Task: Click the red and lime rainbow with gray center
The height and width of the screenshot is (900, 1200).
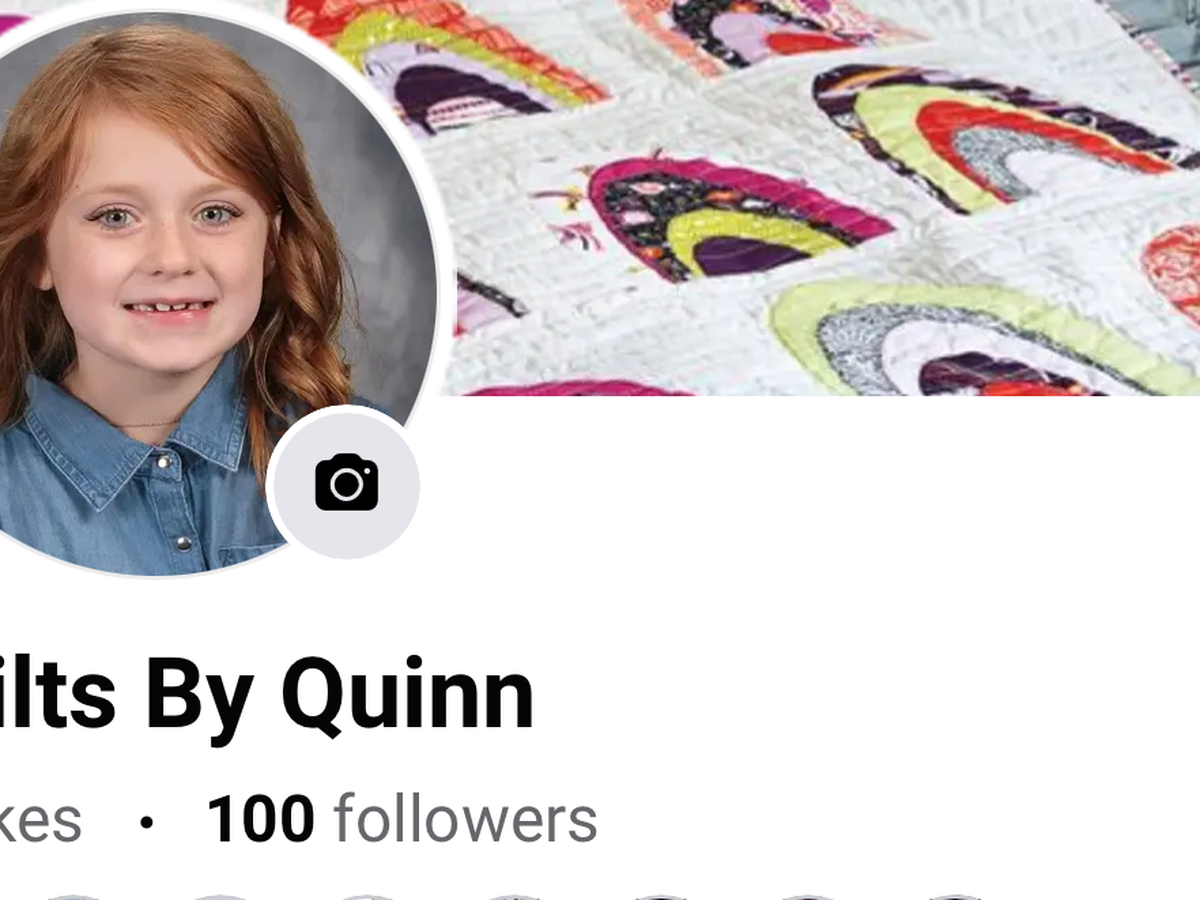Action: tap(1000, 135)
